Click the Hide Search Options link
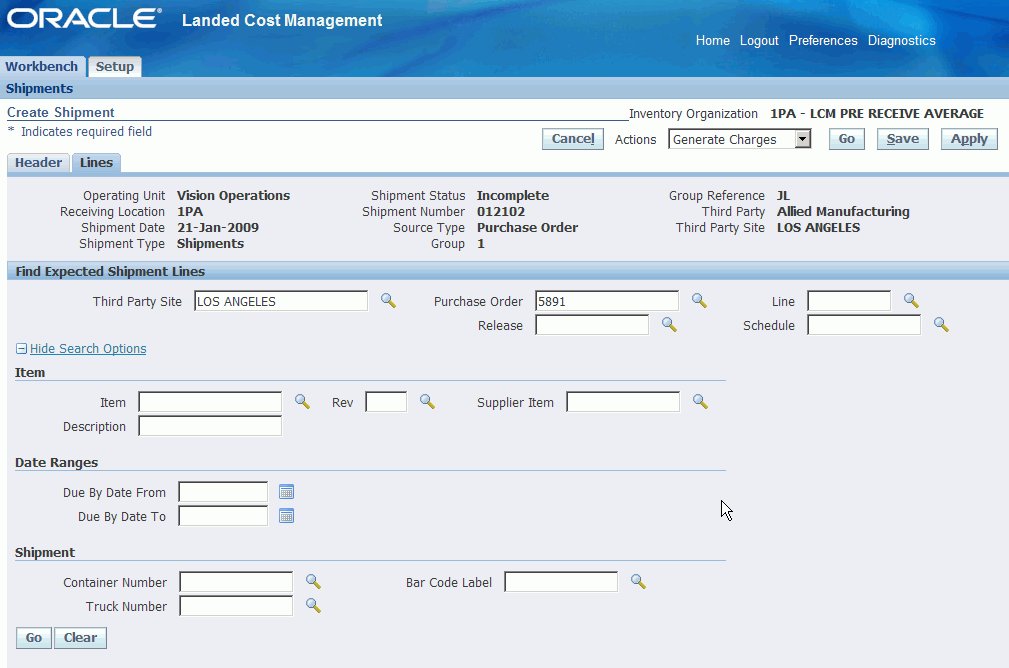The width and height of the screenshot is (1009, 668). pyautogui.click(x=88, y=349)
